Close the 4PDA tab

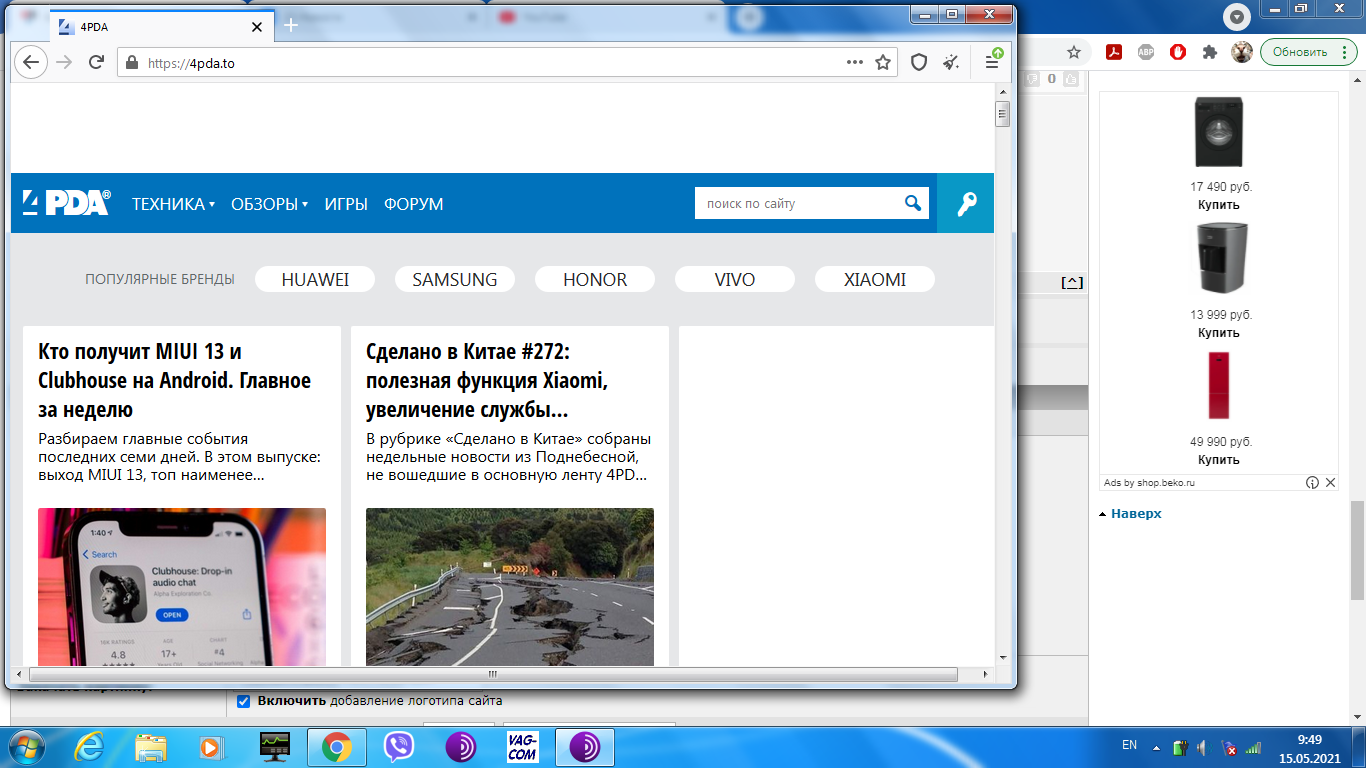(257, 26)
